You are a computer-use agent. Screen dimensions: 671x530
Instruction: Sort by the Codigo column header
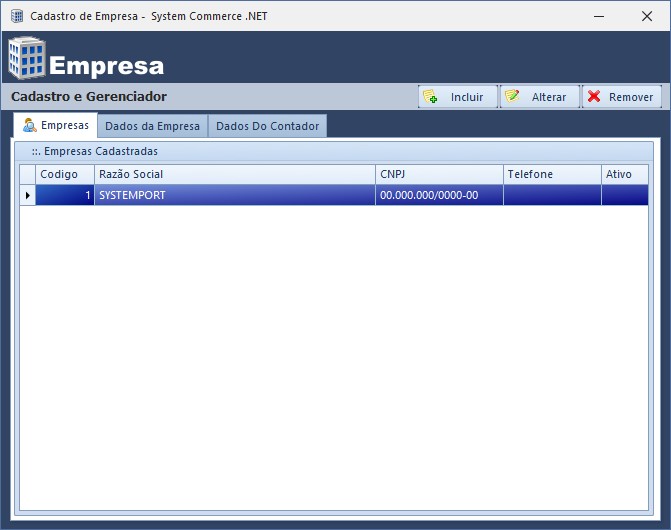click(65, 174)
